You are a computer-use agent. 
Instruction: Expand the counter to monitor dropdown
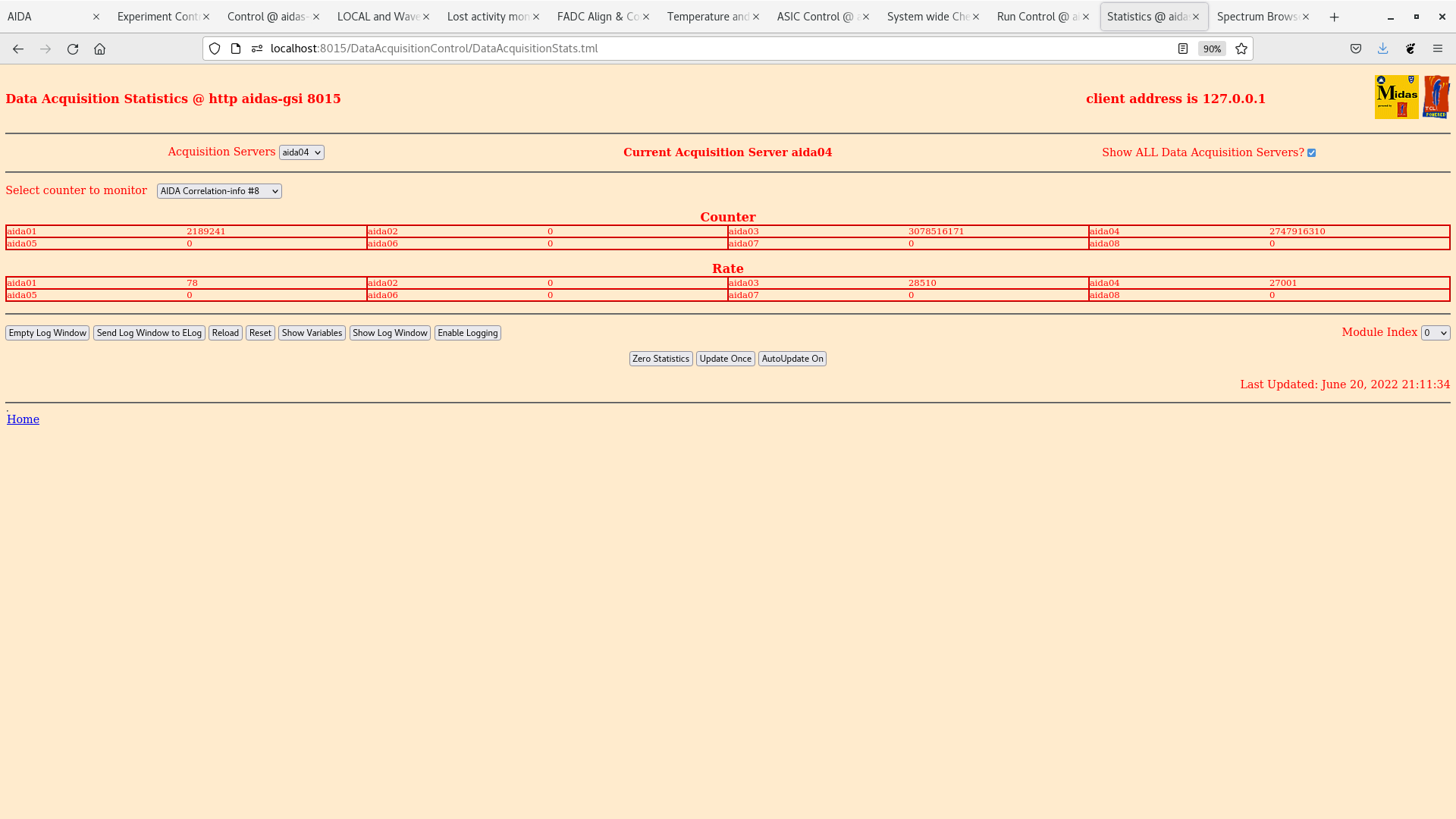point(219,191)
